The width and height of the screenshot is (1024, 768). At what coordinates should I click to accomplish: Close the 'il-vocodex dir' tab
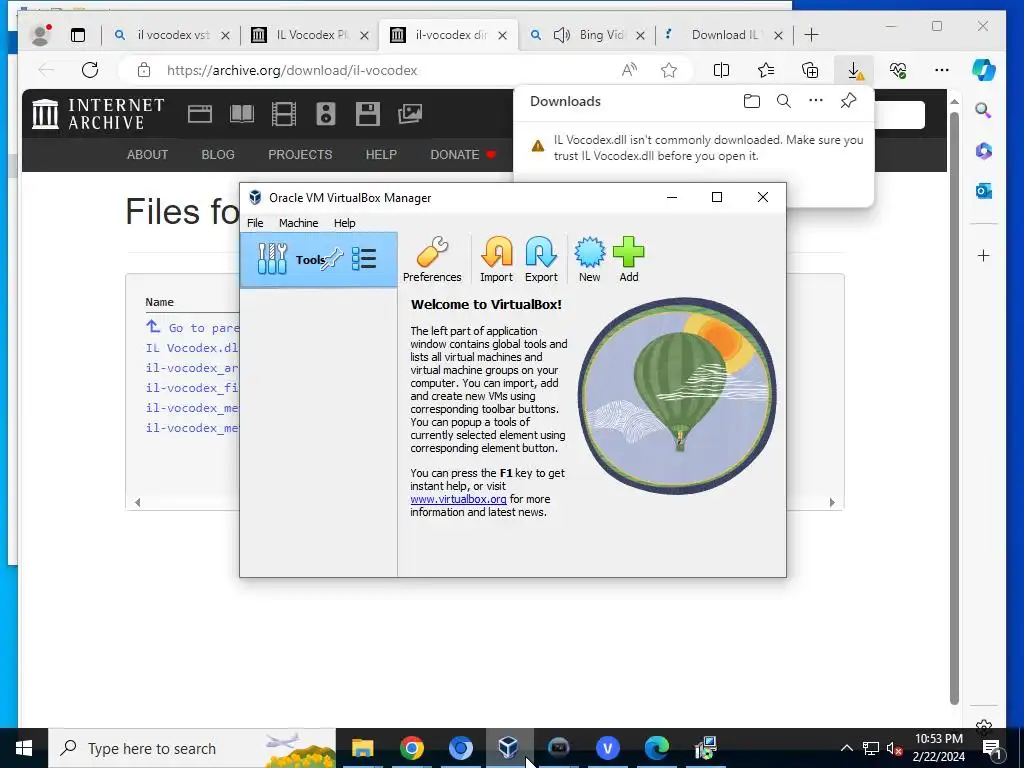pos(502,35)
